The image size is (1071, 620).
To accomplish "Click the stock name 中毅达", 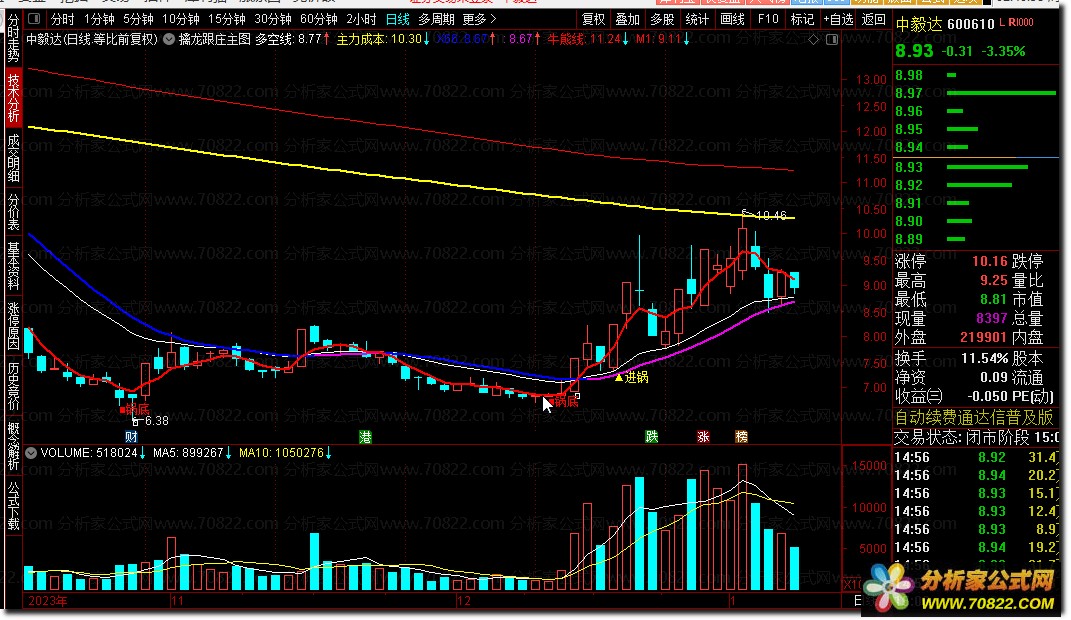I will [919, 25].
